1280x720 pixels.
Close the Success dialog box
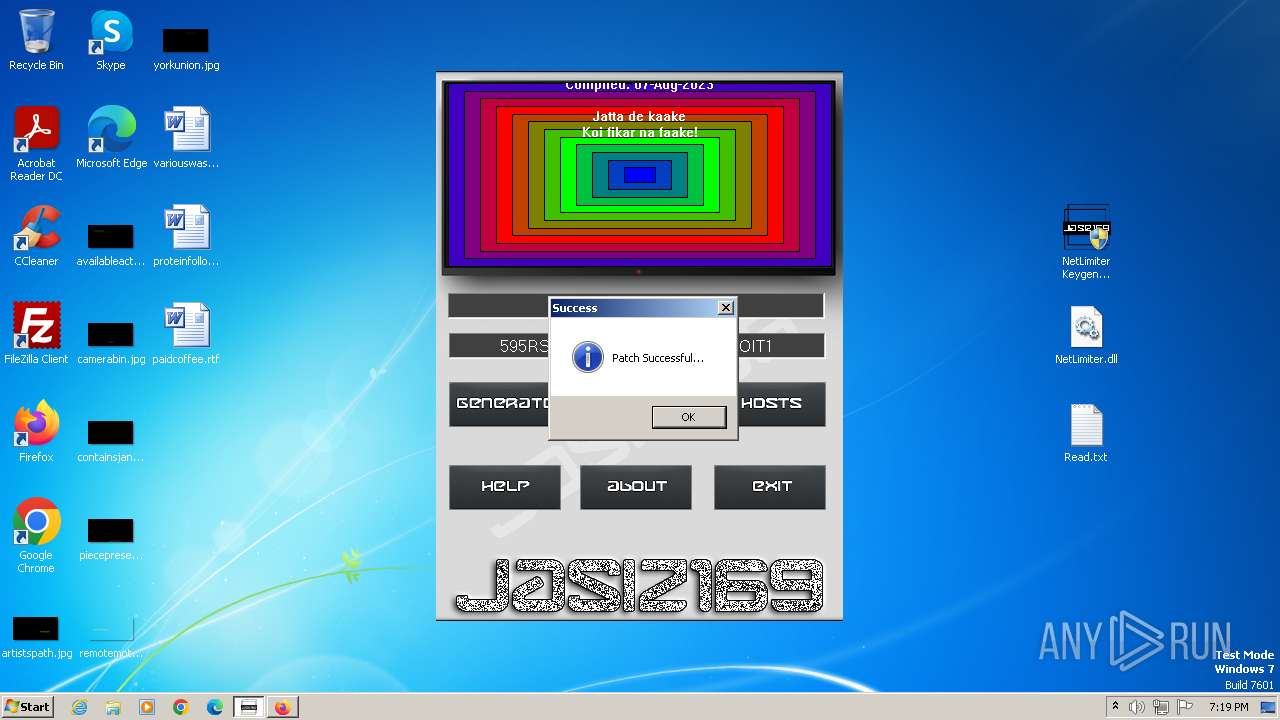(726, 308)
